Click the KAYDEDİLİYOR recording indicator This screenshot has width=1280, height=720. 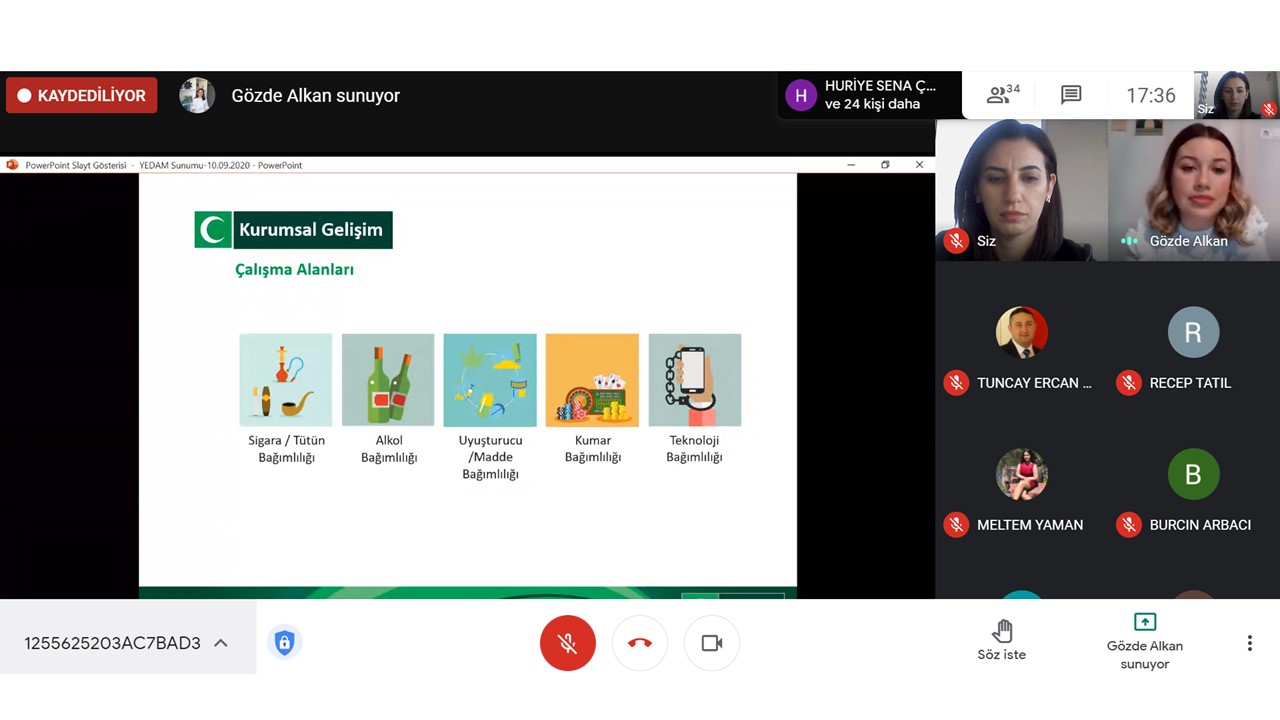click(x=82, y=96)
